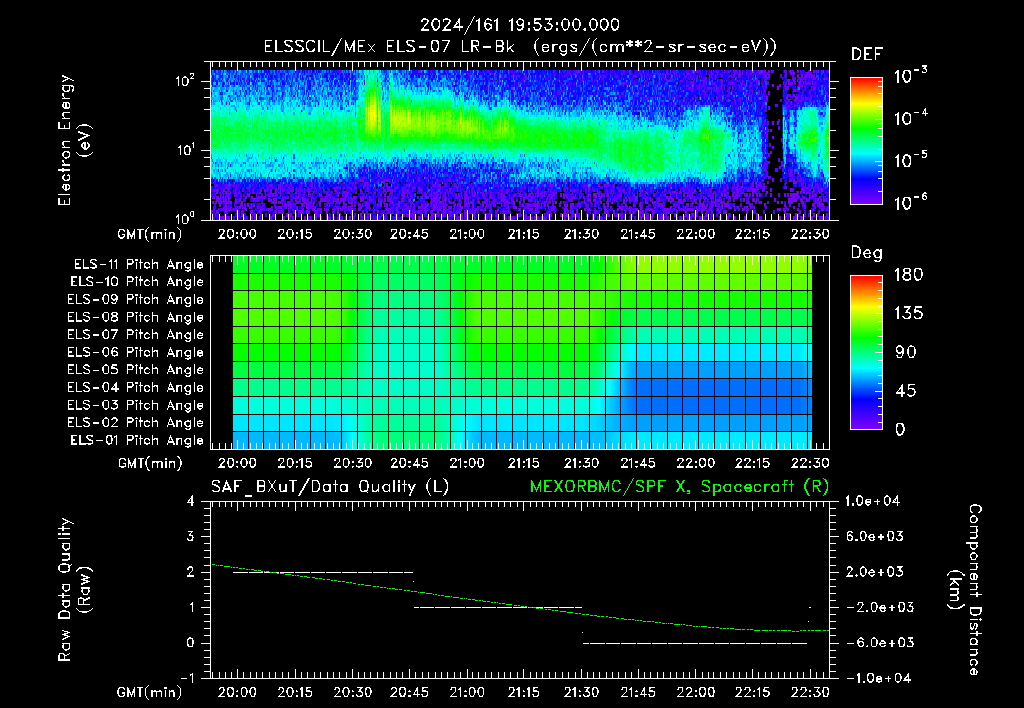Select the ELS-01 Pitch Angle row label

coord(136,440)
